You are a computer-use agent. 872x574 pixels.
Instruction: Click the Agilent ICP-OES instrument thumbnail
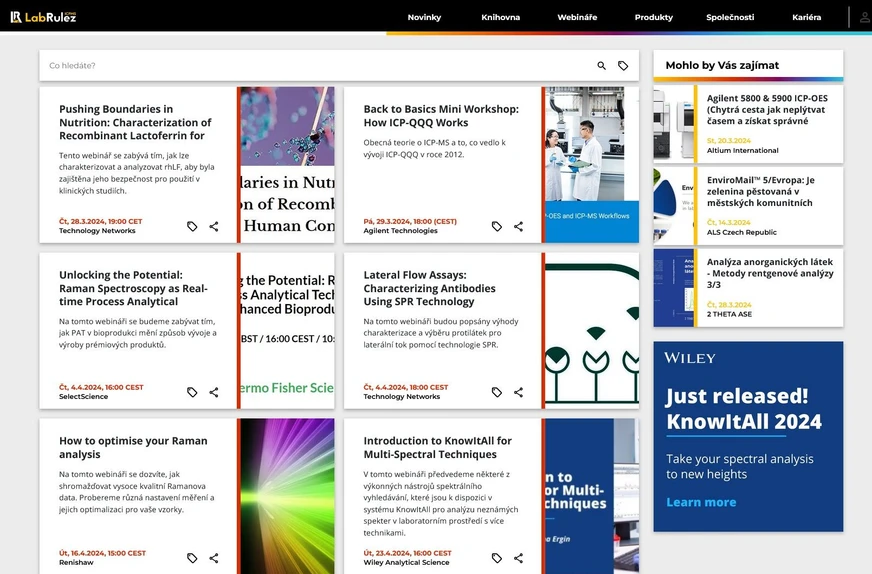click(673, 124)
